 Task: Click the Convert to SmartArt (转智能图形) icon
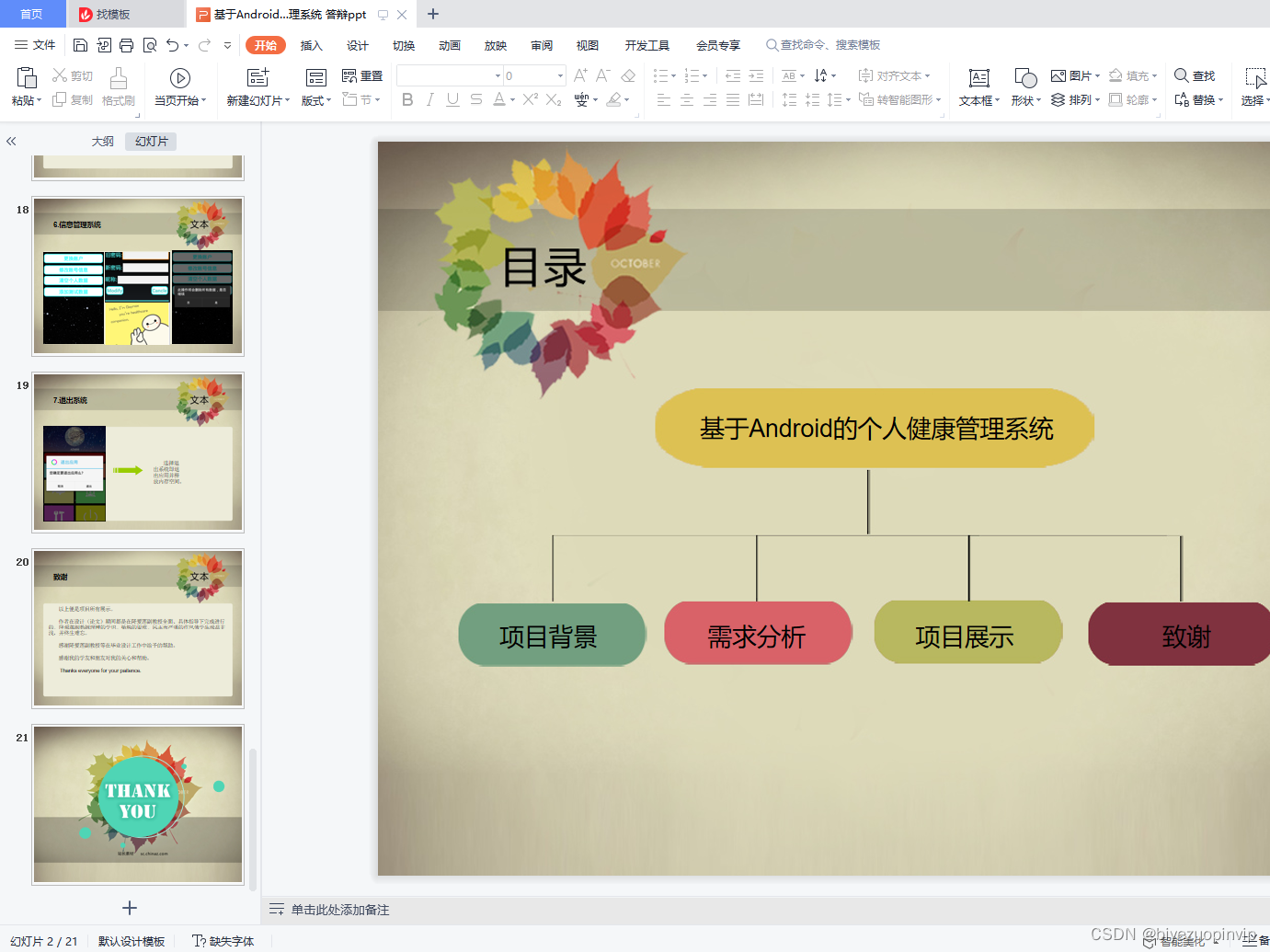866,99
